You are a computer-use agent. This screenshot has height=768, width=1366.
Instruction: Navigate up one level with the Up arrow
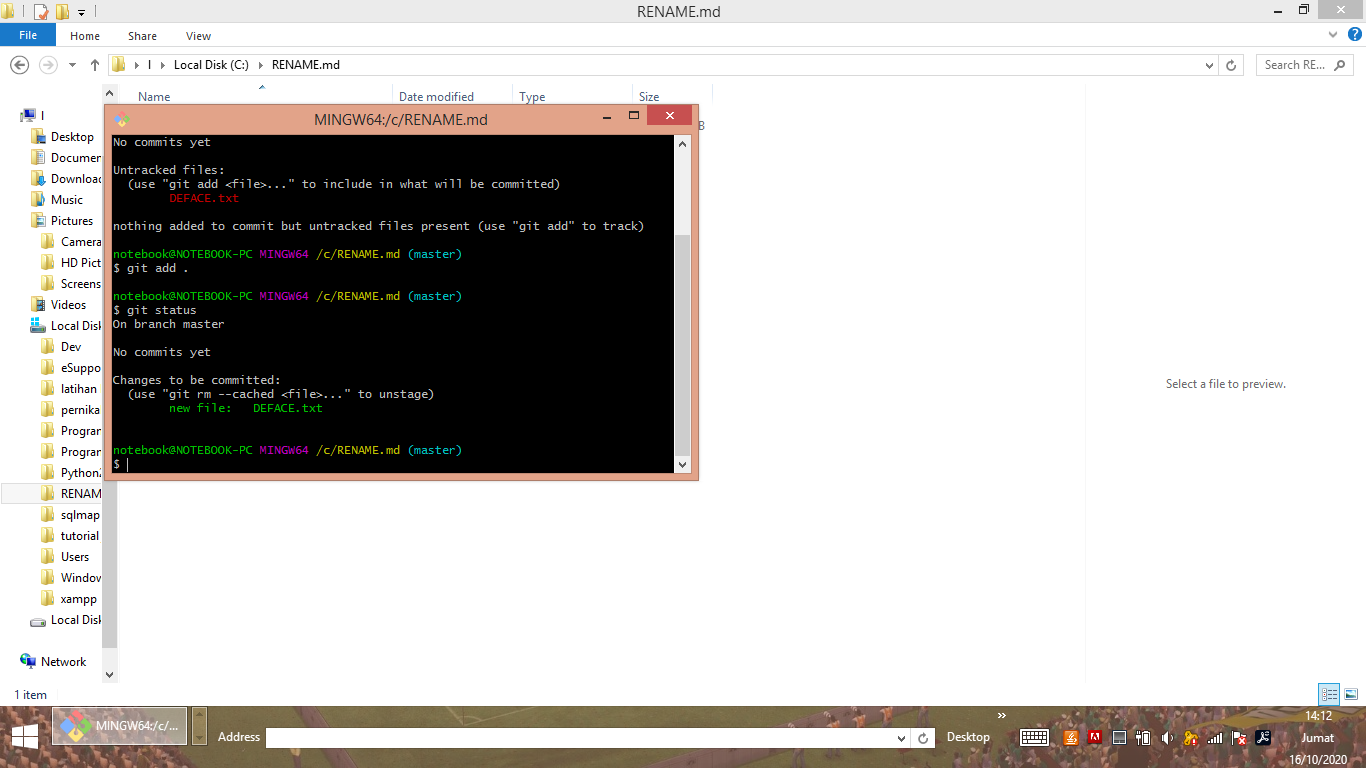coord(94,64)
